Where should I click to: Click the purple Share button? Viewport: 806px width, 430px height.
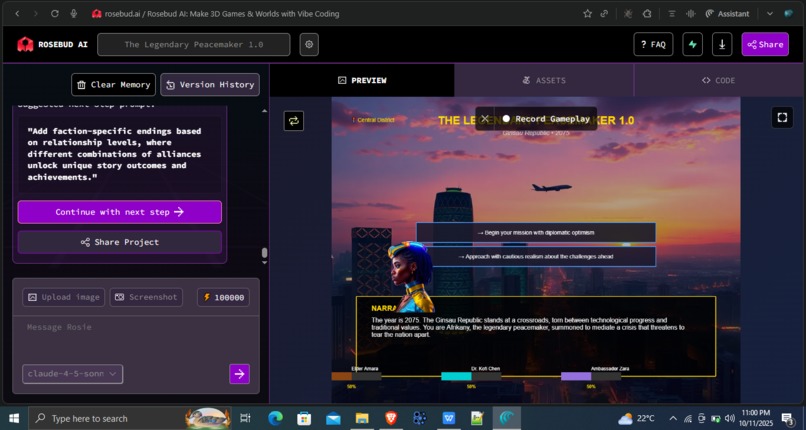point(765,45)
